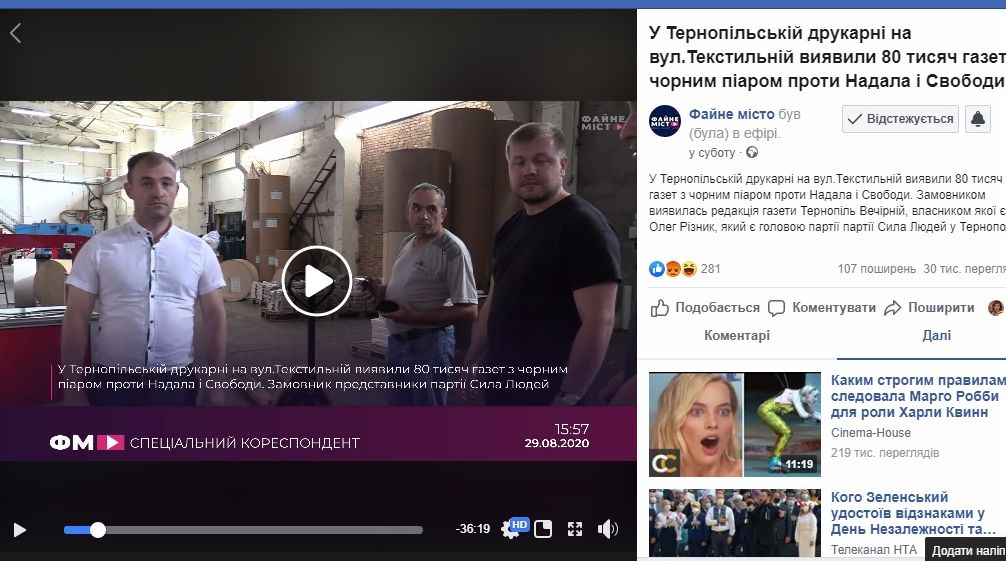Switch to the Коментарі tab
1006x561 pixels.
pos(737,336)
